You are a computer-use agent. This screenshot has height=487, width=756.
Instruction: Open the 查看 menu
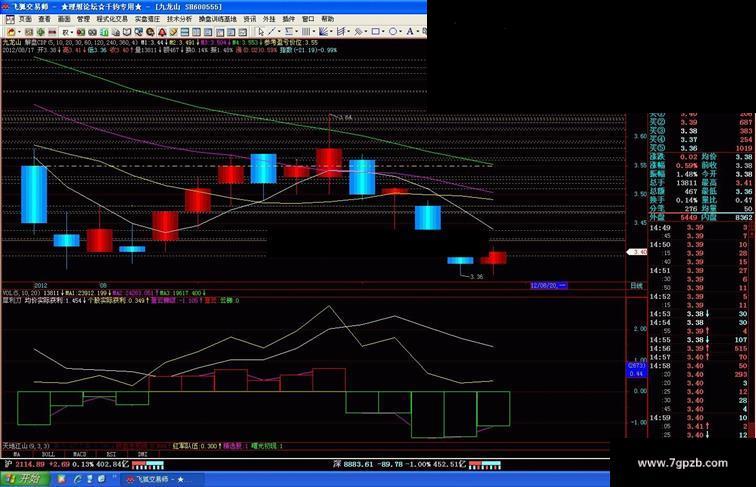(x=45, y=19)
